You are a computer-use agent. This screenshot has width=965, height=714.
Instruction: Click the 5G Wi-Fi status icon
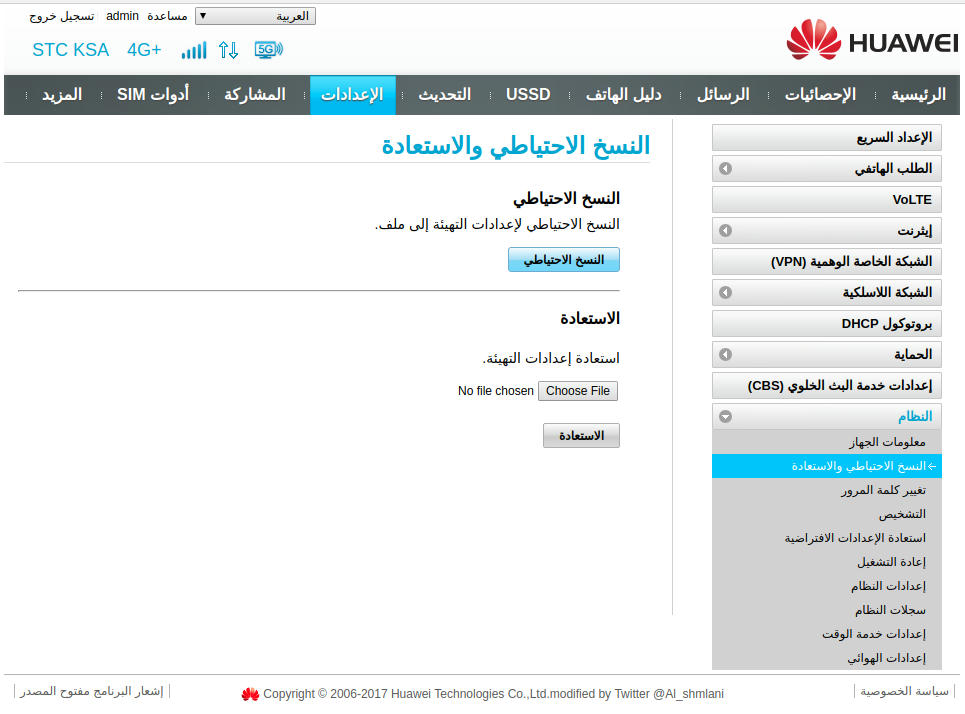point(268,49)
